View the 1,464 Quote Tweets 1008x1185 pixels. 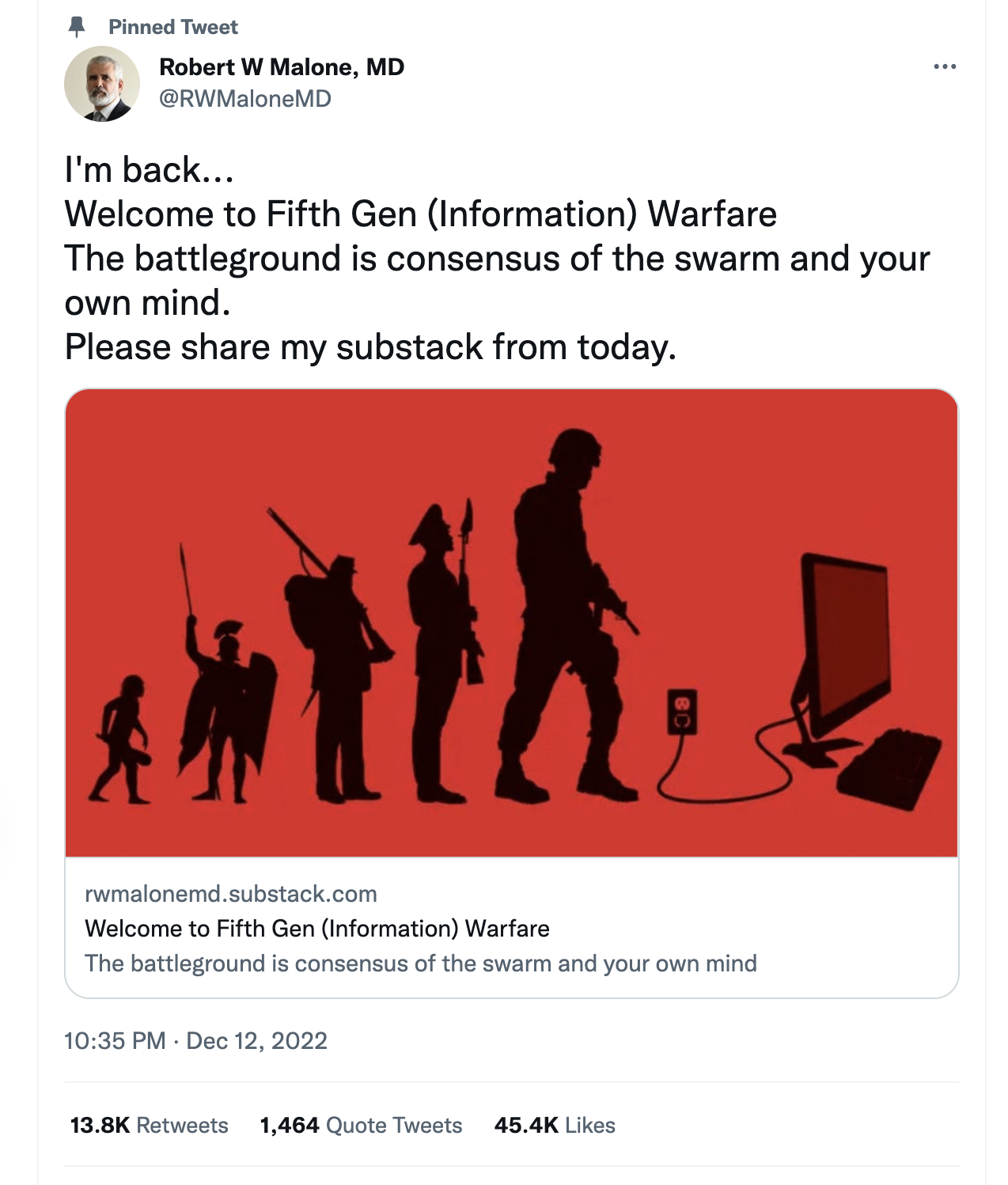click(361, 1125)
